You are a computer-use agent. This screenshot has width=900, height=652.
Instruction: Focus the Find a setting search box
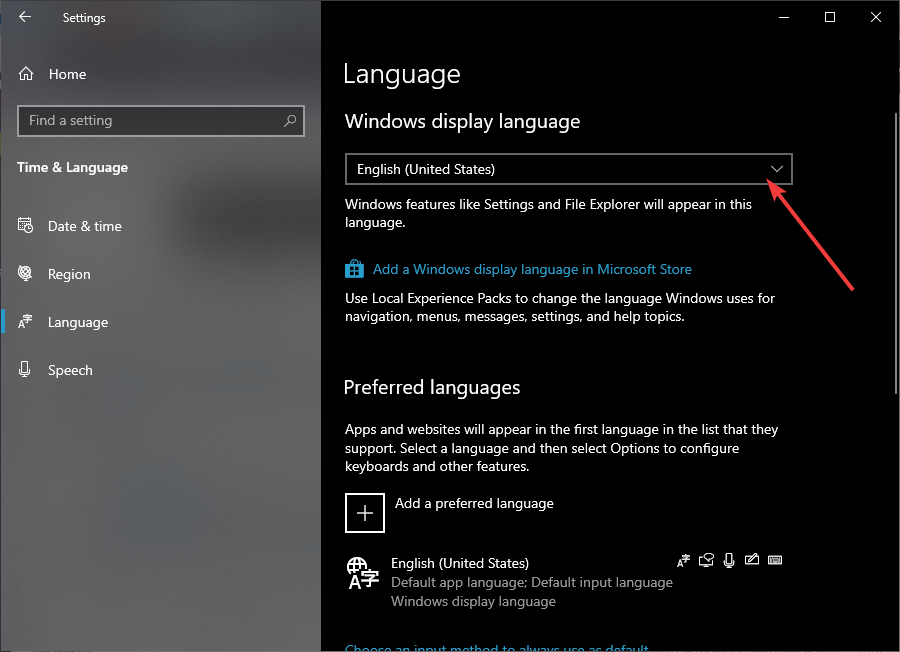coord(161,121)
